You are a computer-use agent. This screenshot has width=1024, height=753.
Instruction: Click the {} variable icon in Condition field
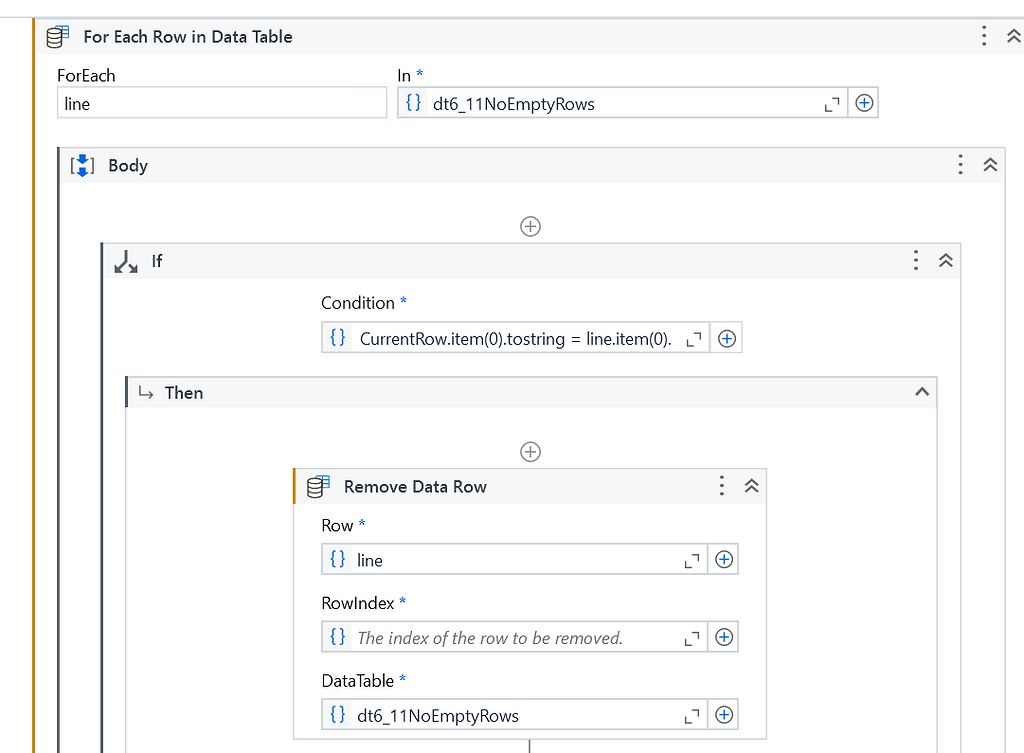tap(337, 337)
